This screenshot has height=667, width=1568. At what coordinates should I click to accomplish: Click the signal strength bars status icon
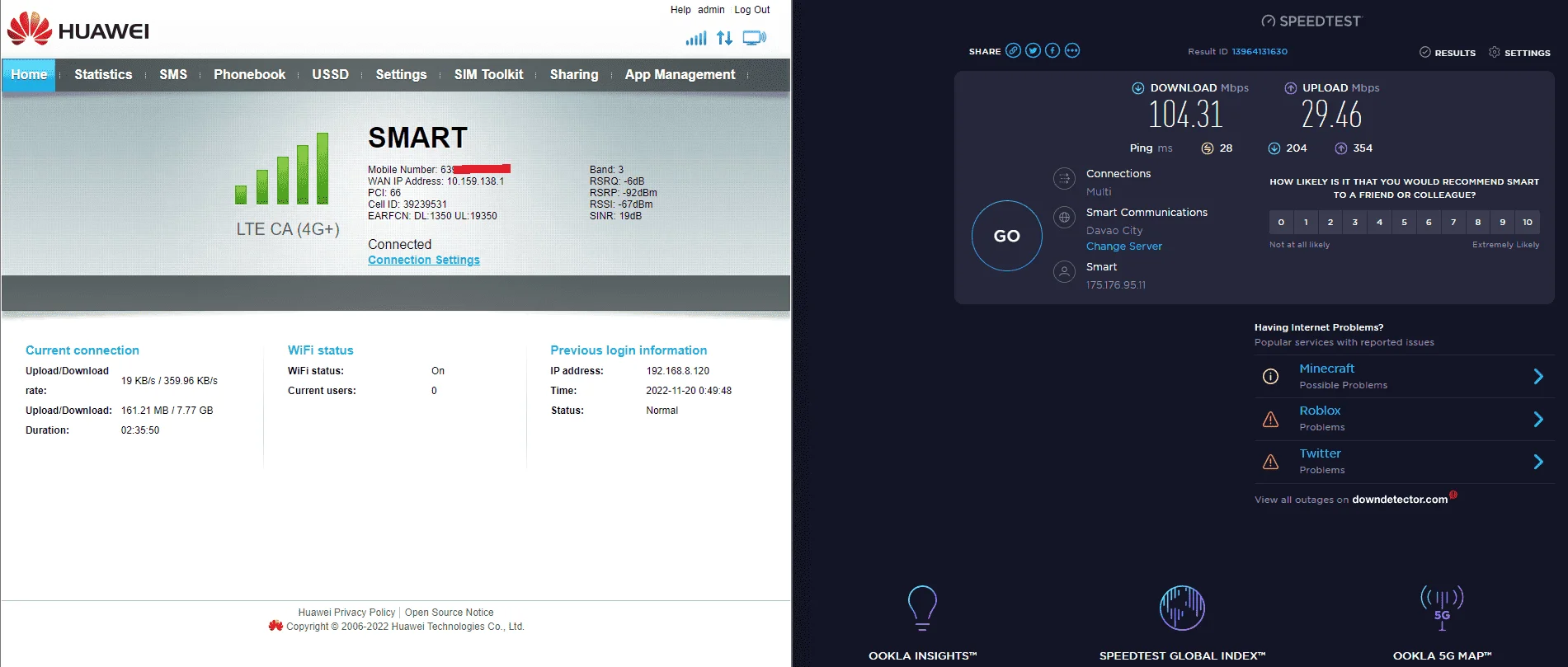coord(696,38)
